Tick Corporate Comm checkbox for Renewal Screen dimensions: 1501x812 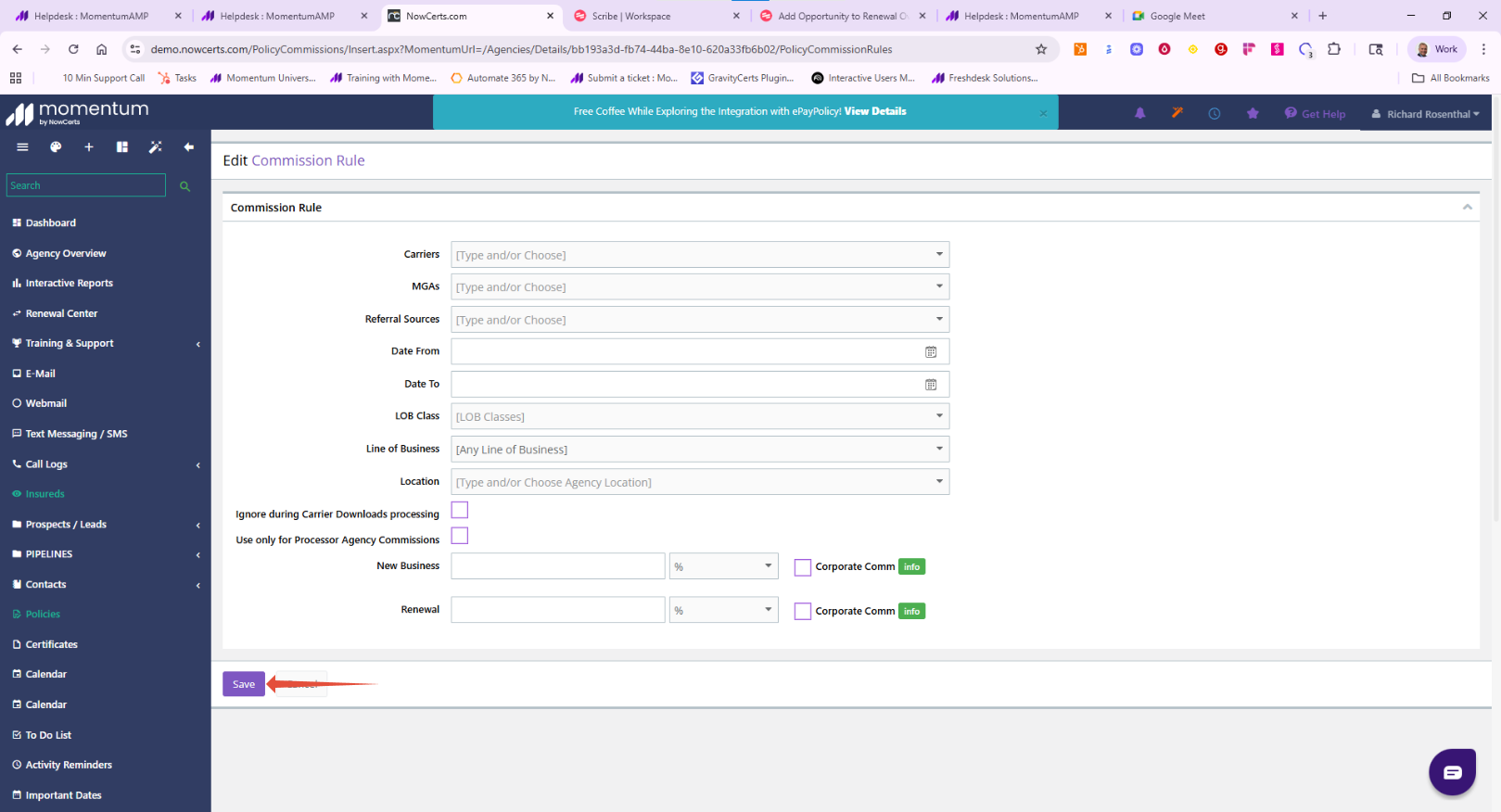(x=803, y=612)
